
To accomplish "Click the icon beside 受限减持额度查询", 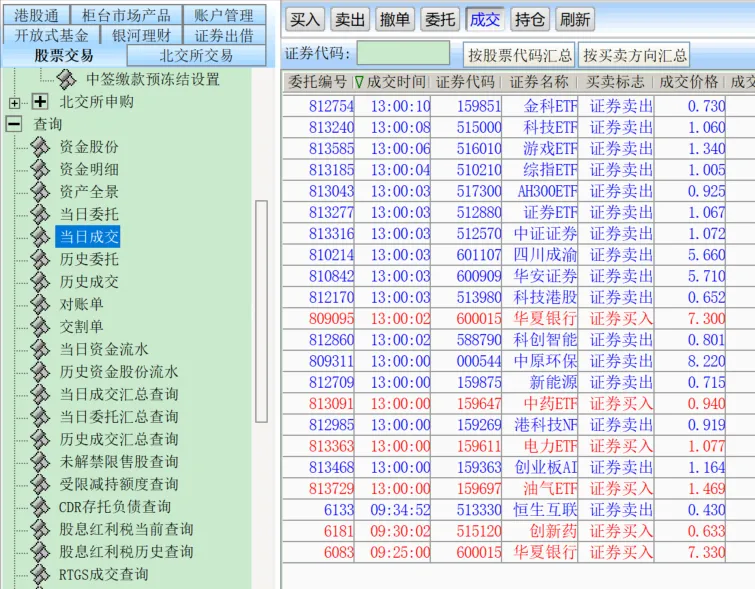I will [40, 484].
